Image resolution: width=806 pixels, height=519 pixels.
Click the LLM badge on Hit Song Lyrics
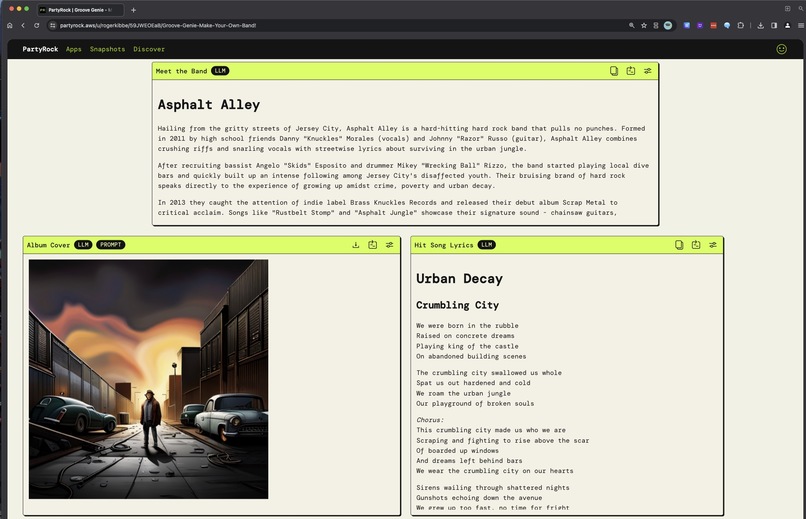[x=487, y=245]
